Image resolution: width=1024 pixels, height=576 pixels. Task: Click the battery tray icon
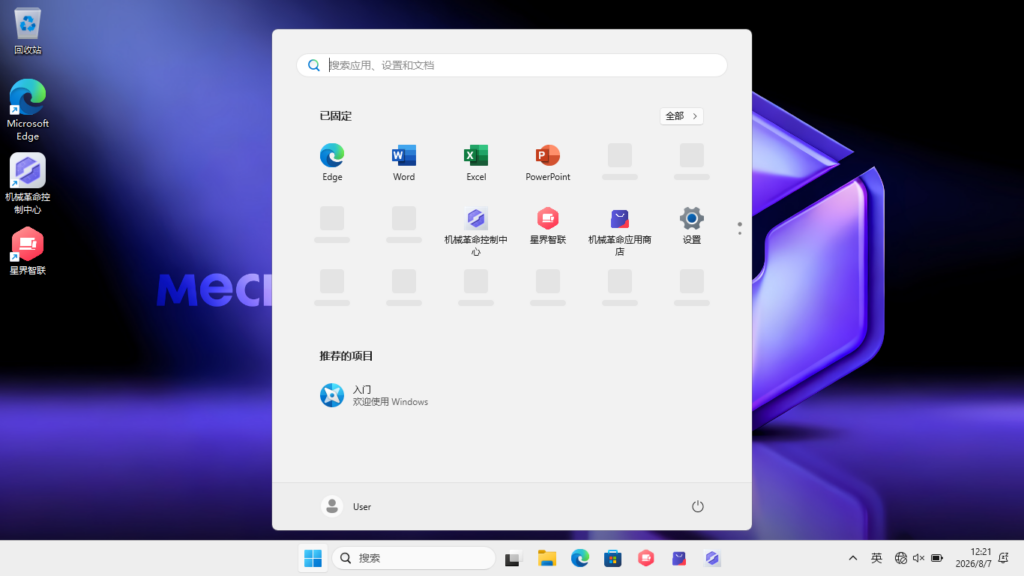(x=936, y=558)
